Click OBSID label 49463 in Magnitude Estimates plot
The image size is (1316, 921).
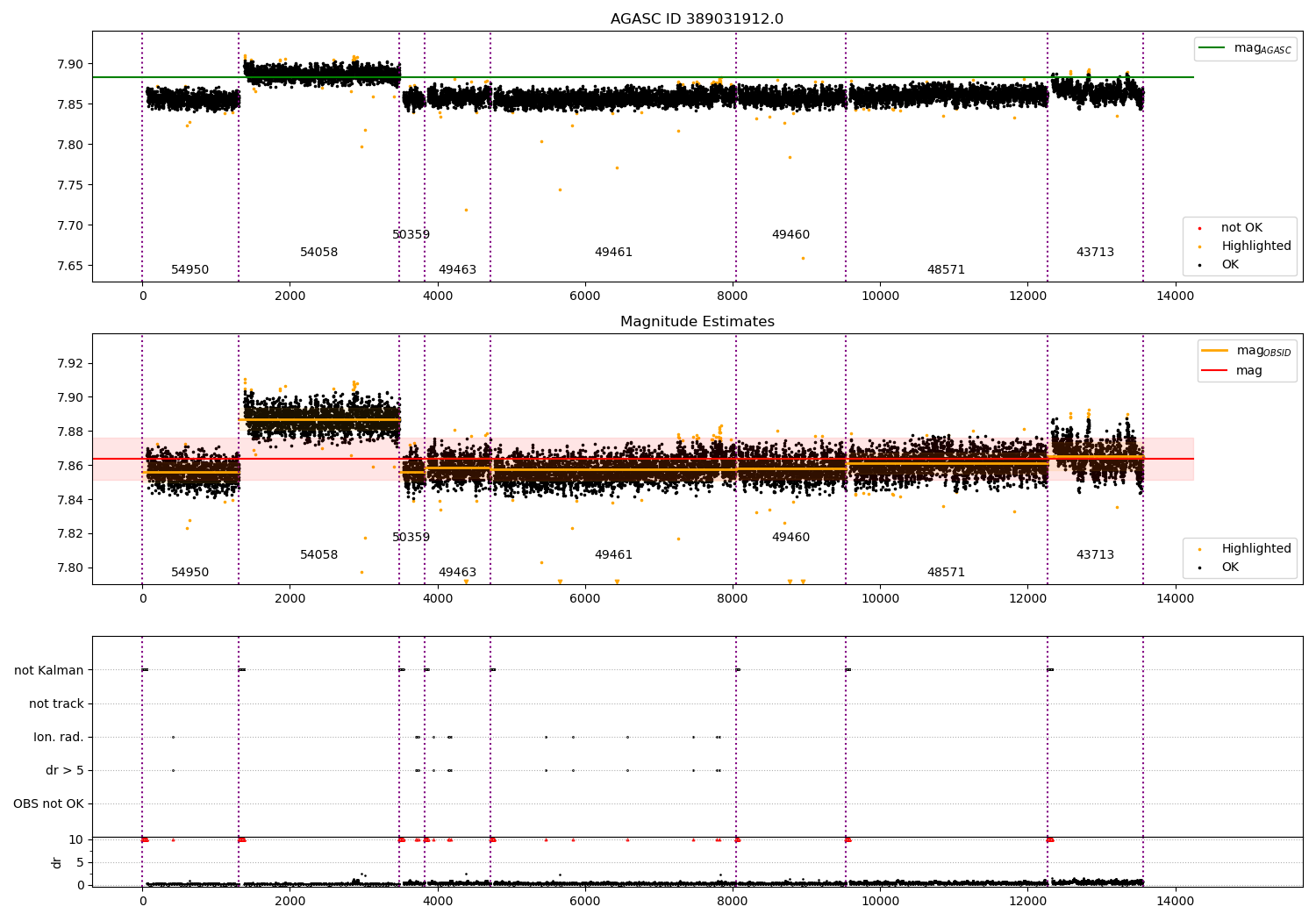(458, 573)
